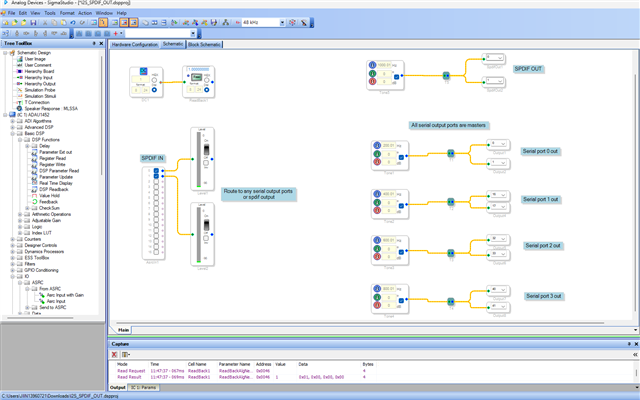The height and width of the screenshot is (400, 640).
Task: Expand the Filters tree node
Action: click(12, 264)
